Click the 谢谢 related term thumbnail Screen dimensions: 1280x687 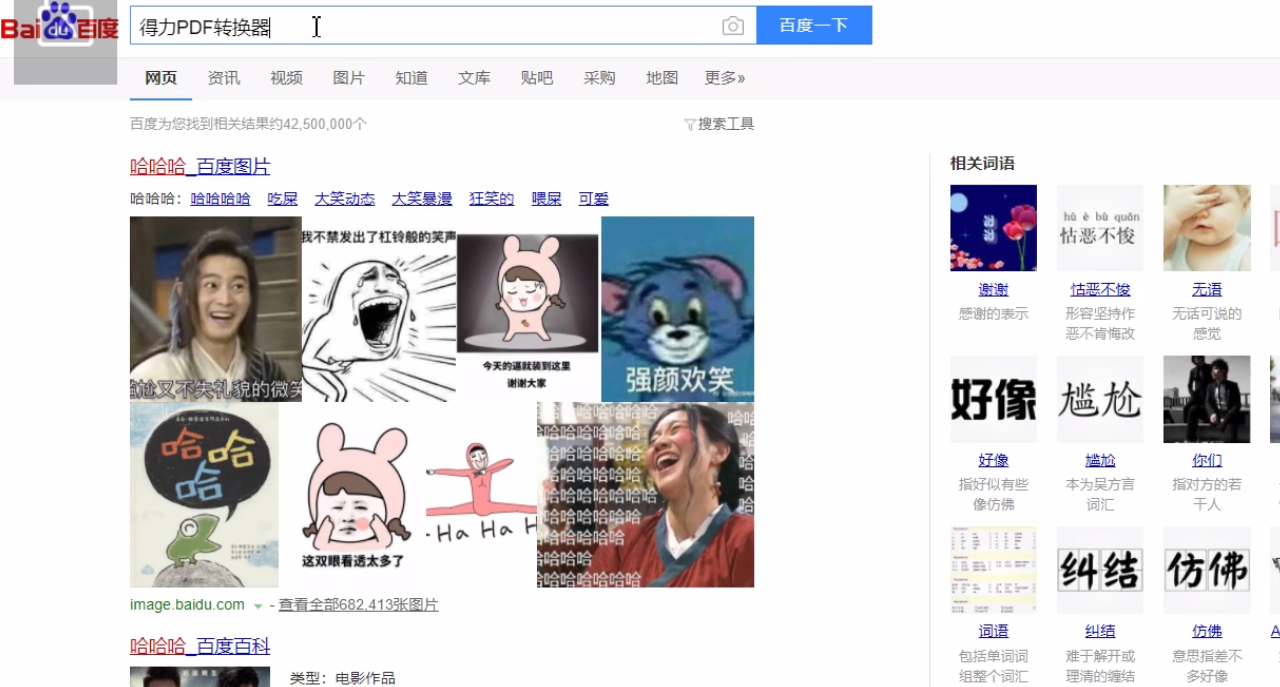(993, 228)
